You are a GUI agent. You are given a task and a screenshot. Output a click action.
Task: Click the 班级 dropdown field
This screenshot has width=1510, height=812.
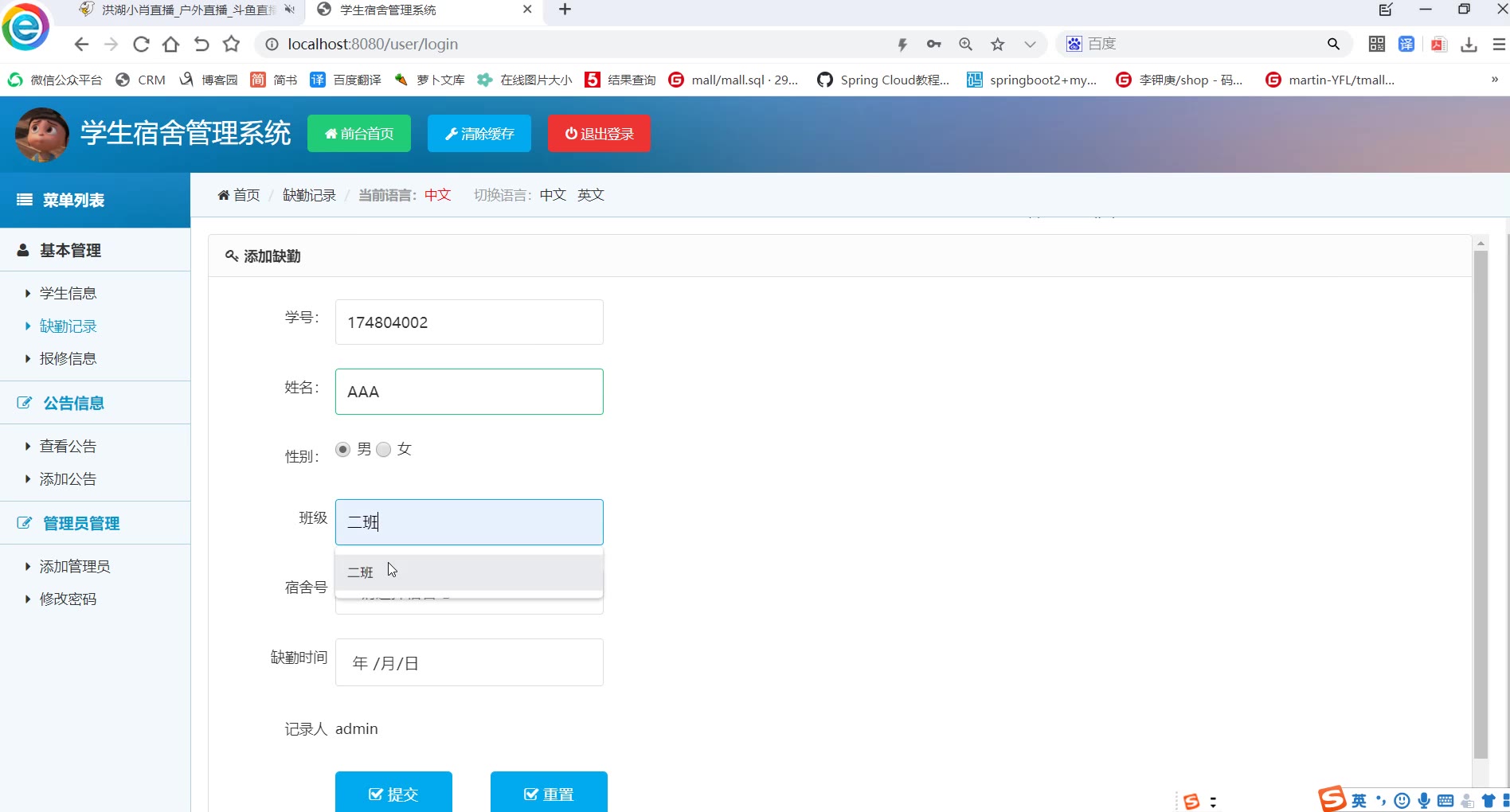click(469, 522)
